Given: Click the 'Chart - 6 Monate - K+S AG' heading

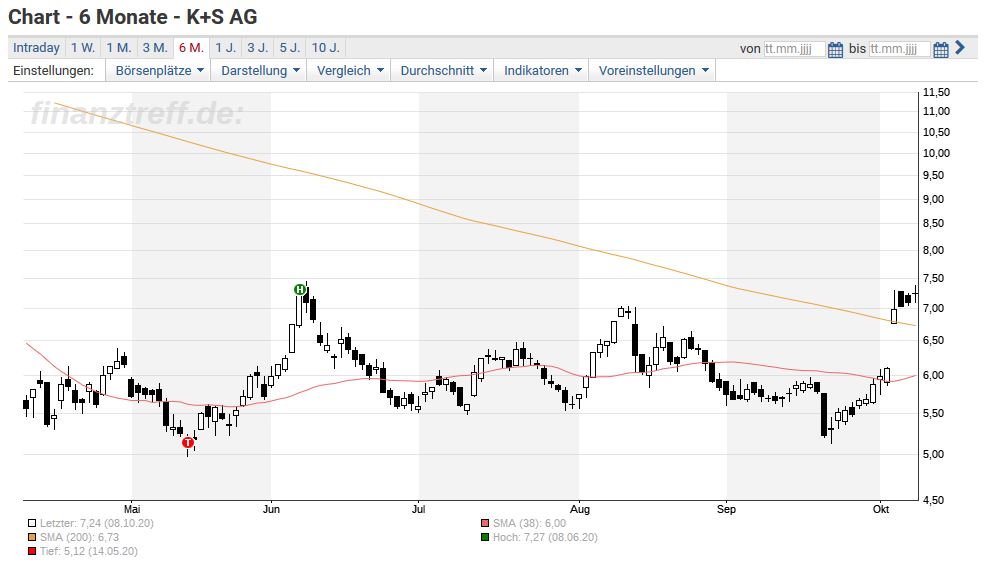Looking at the screenshot, I should point(133,17).
